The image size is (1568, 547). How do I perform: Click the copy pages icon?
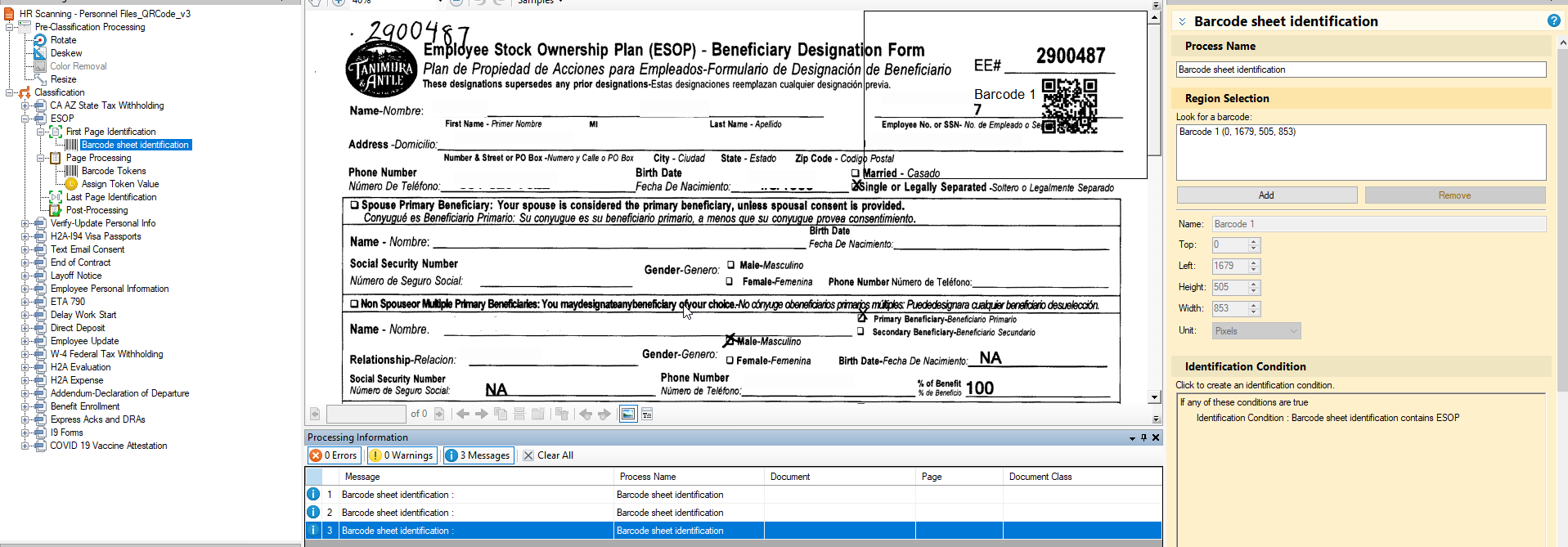(x=501, y=415)
